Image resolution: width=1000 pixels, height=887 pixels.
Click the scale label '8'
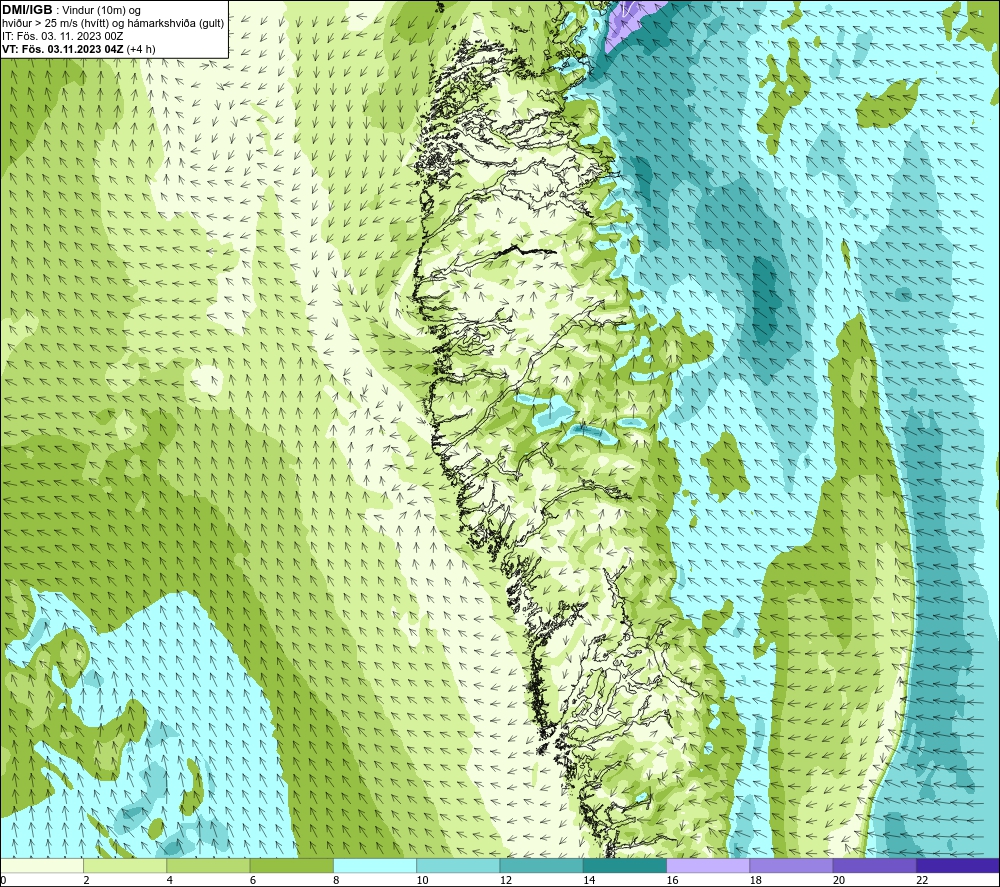click(x=336, y=880)
